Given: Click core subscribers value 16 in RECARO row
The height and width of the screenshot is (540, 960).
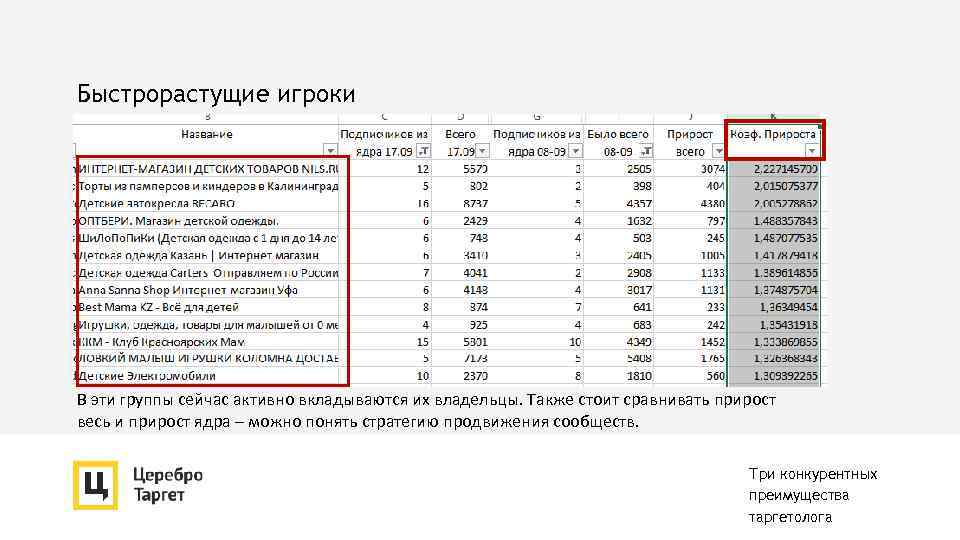Looking at the screenshot, I should 422,203.
